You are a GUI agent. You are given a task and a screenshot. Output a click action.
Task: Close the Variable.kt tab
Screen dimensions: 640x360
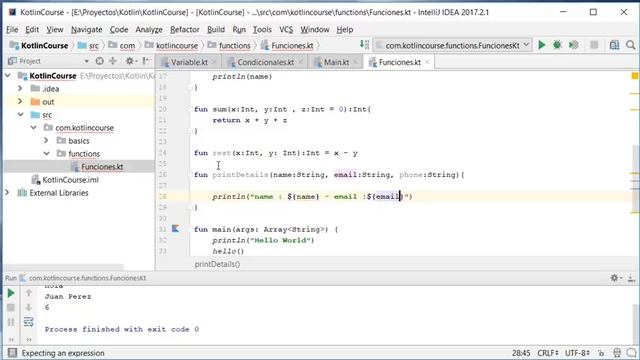(x=214, y=62)
